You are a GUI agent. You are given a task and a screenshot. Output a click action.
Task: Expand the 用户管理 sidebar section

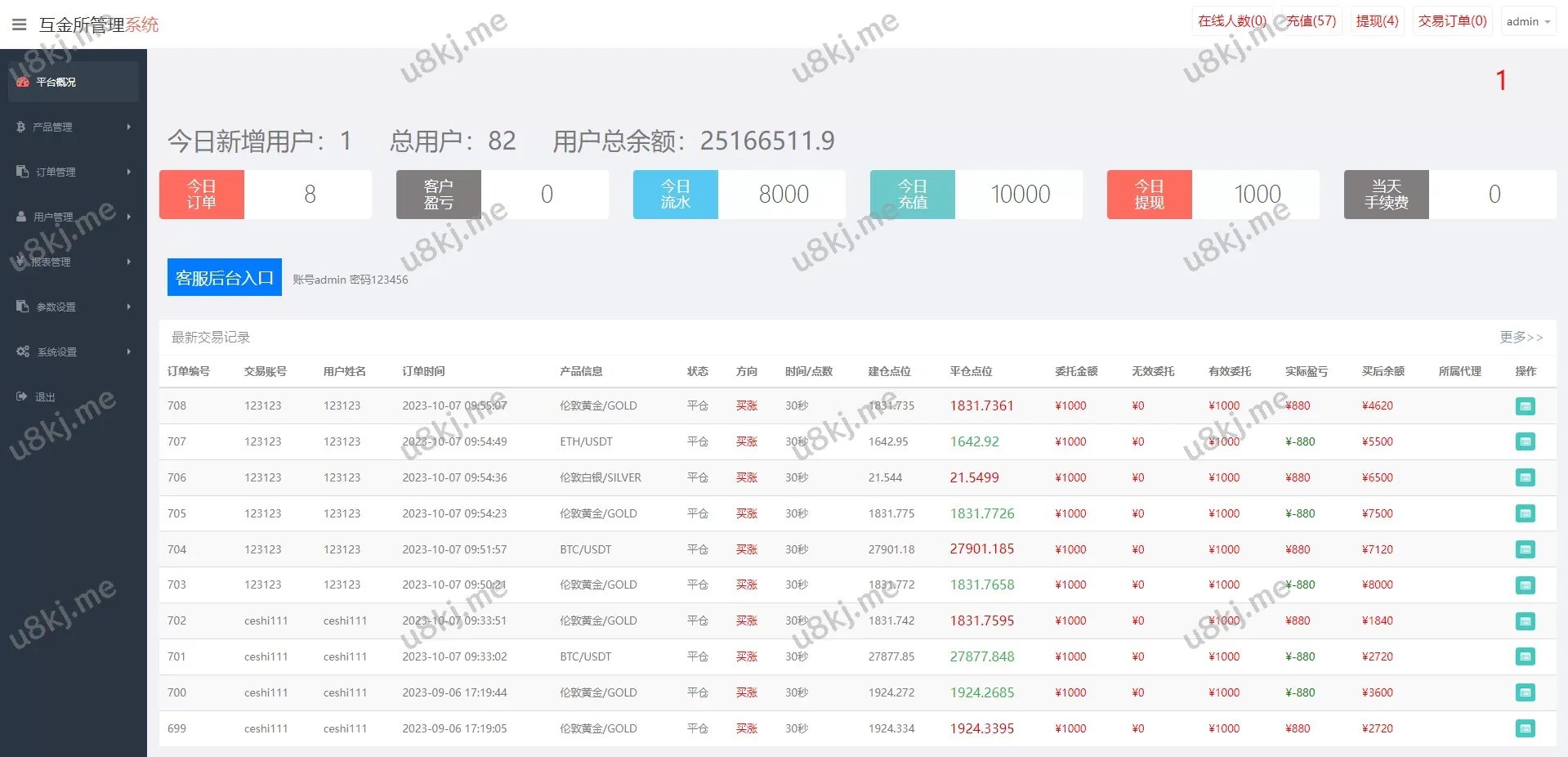click(72, 217)
